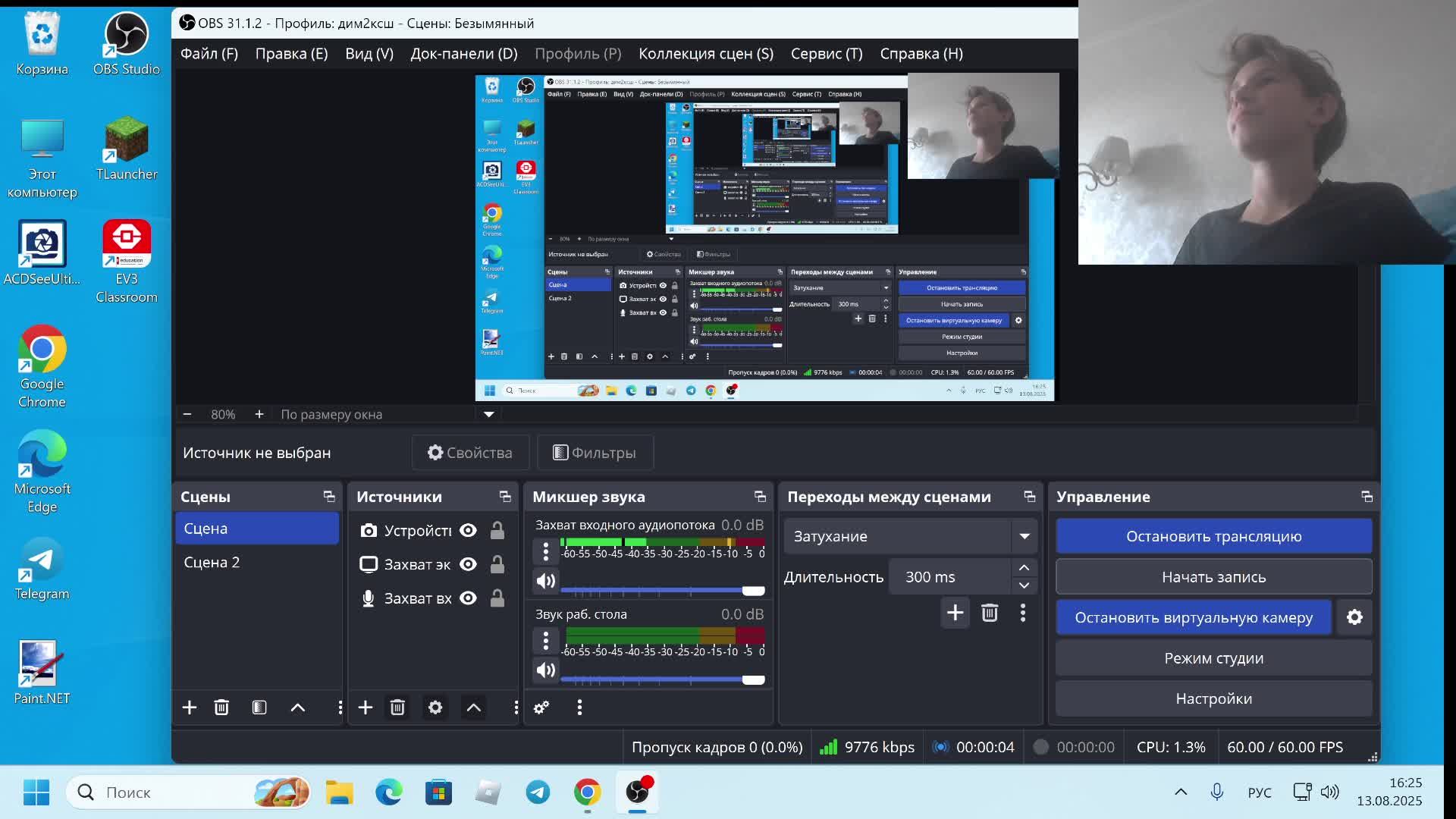Viewport: 1456px width, 819px height.
Task: Add a new source with plus icon
Action: 366,708
